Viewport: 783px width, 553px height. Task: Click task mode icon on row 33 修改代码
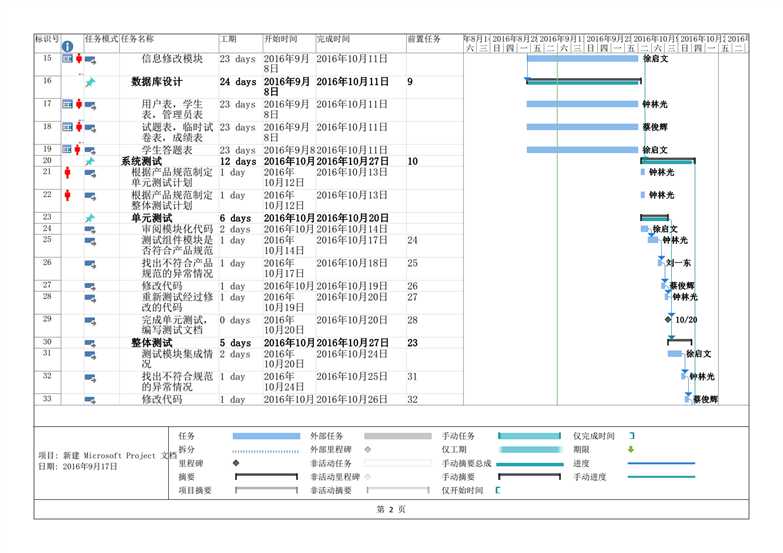point(90,400)
